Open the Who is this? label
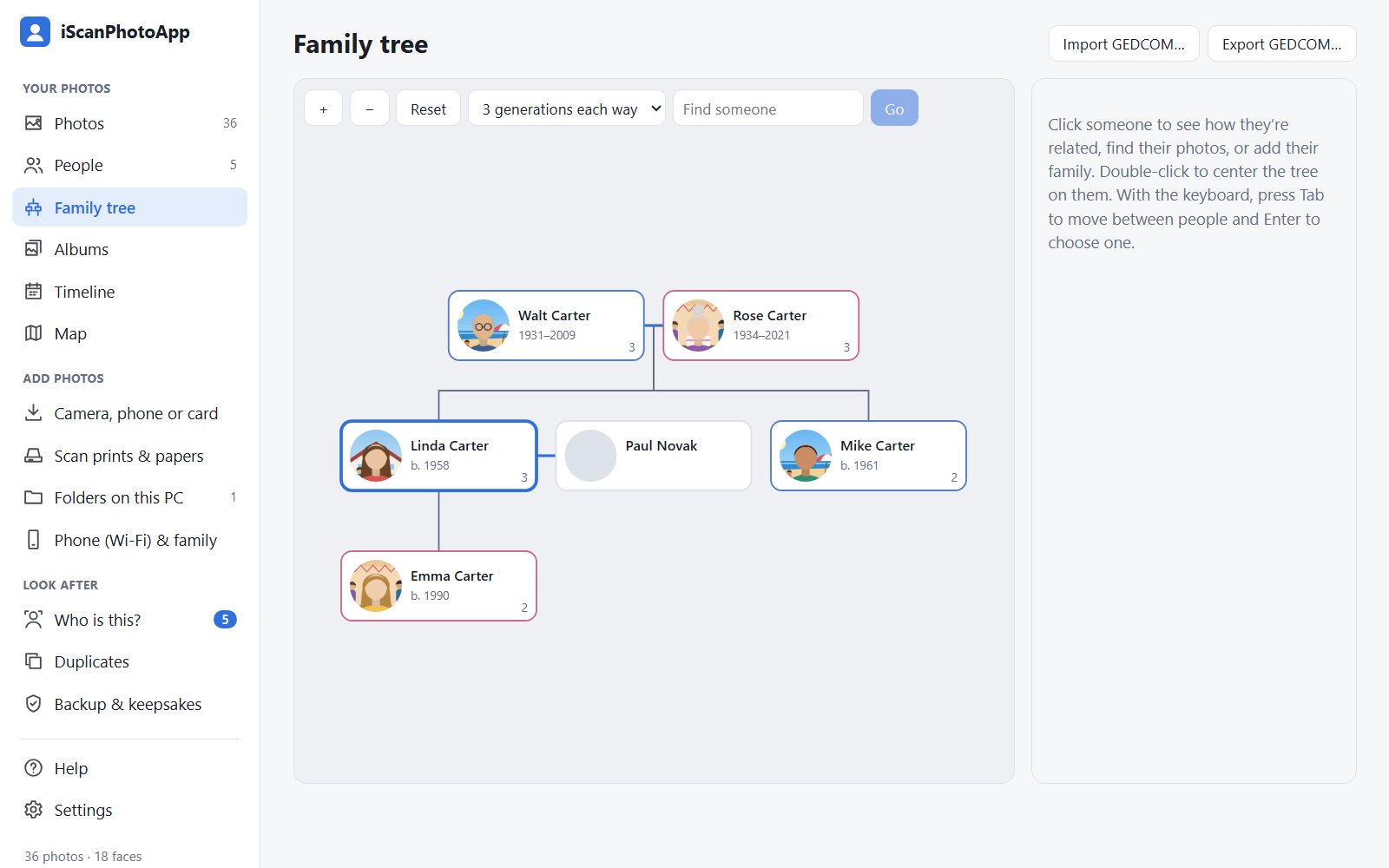Image resolution: width=1389 pixels, height=868 pixels. 97,620
